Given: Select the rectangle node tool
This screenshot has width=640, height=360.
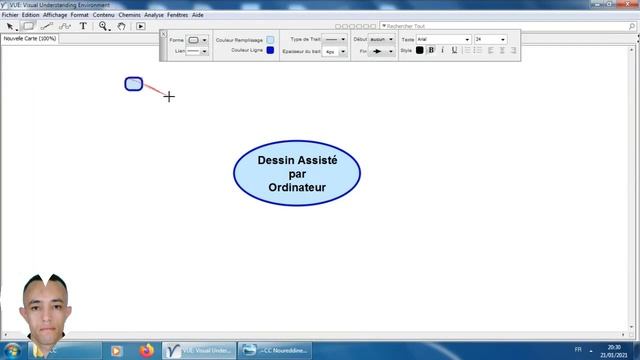Looking at the screenshot, I should (x=29, y=26).
